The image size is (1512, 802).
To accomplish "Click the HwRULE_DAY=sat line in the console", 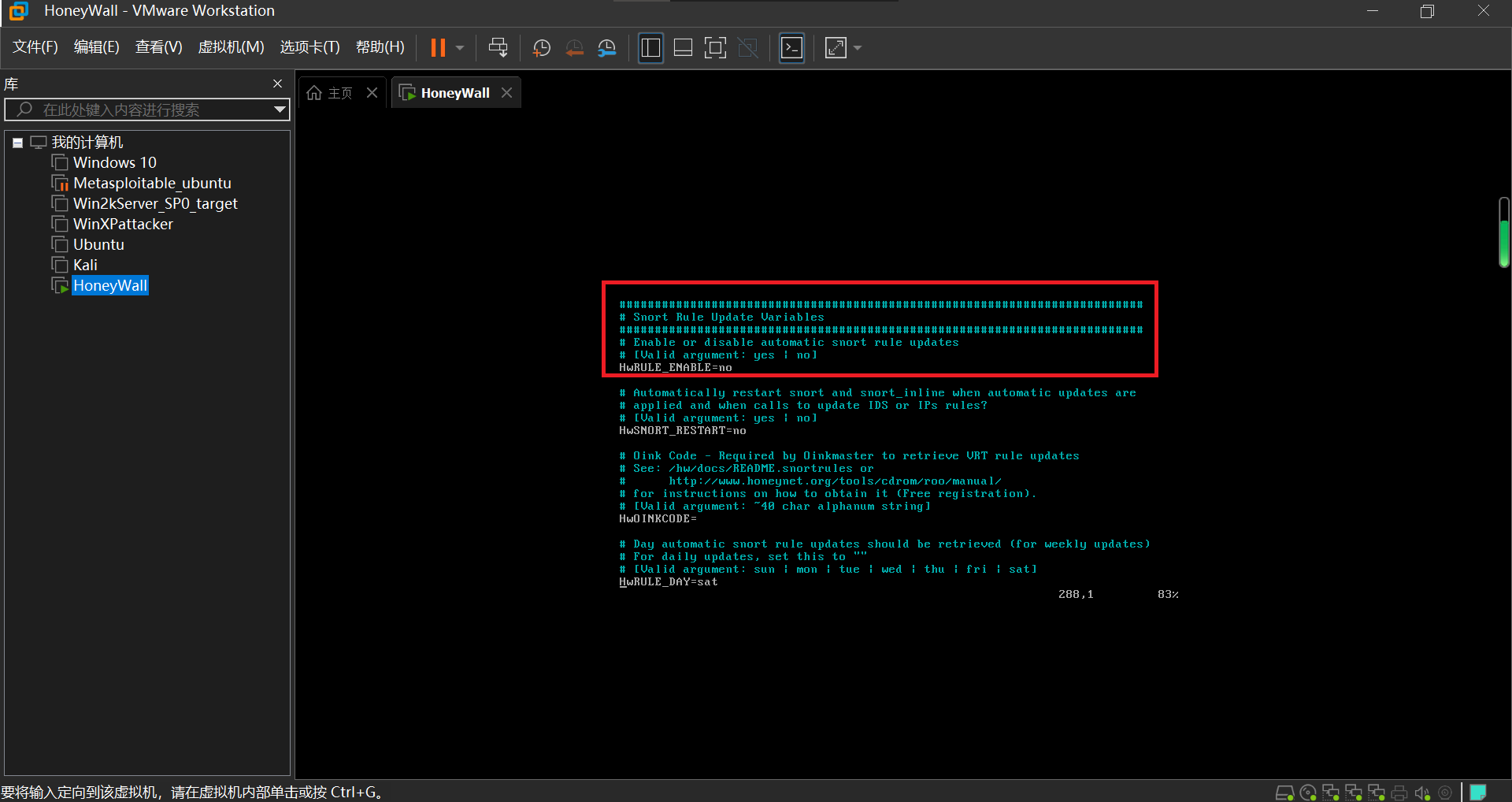I will (669, 582).
